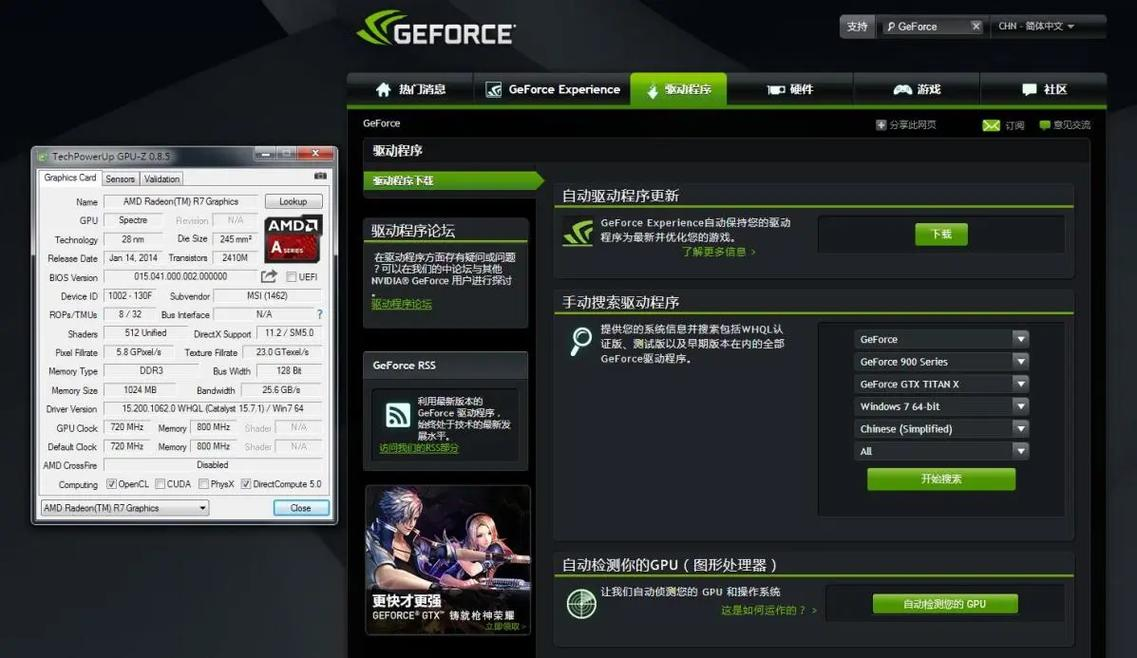Click inside the GeForce search field

tap(928, 26)
